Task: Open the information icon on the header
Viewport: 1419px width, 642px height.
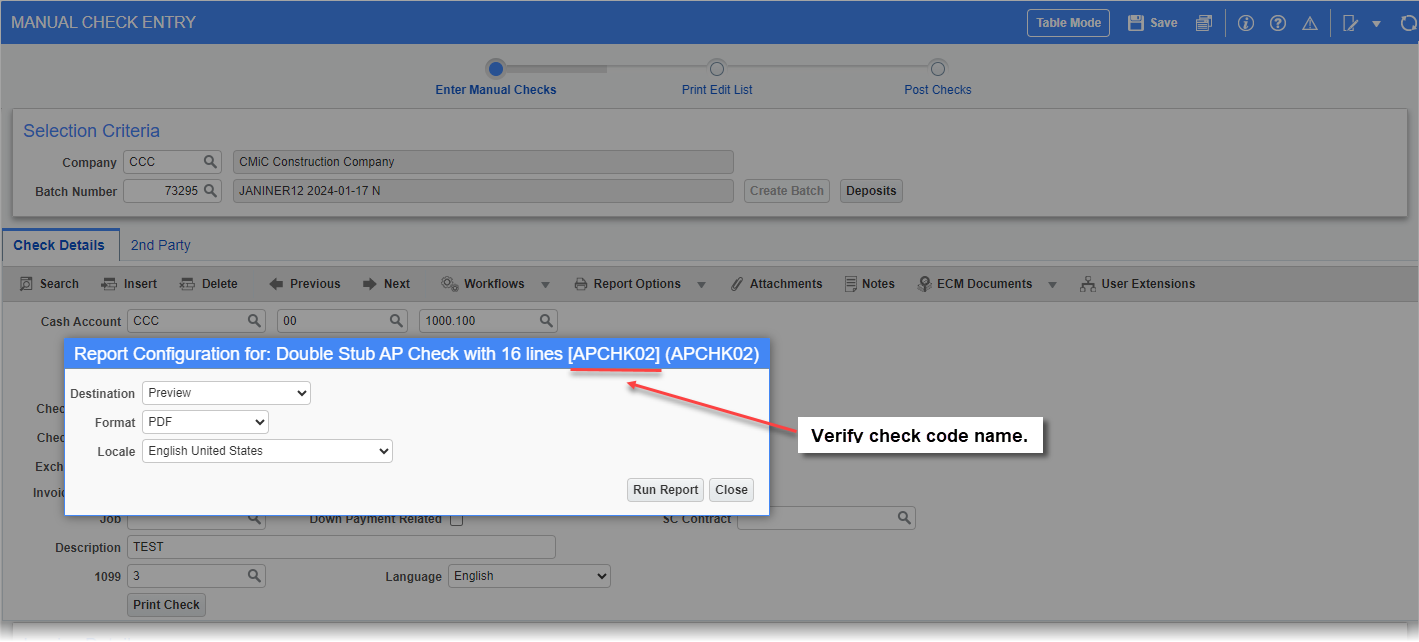Action: coord(1245,22)
